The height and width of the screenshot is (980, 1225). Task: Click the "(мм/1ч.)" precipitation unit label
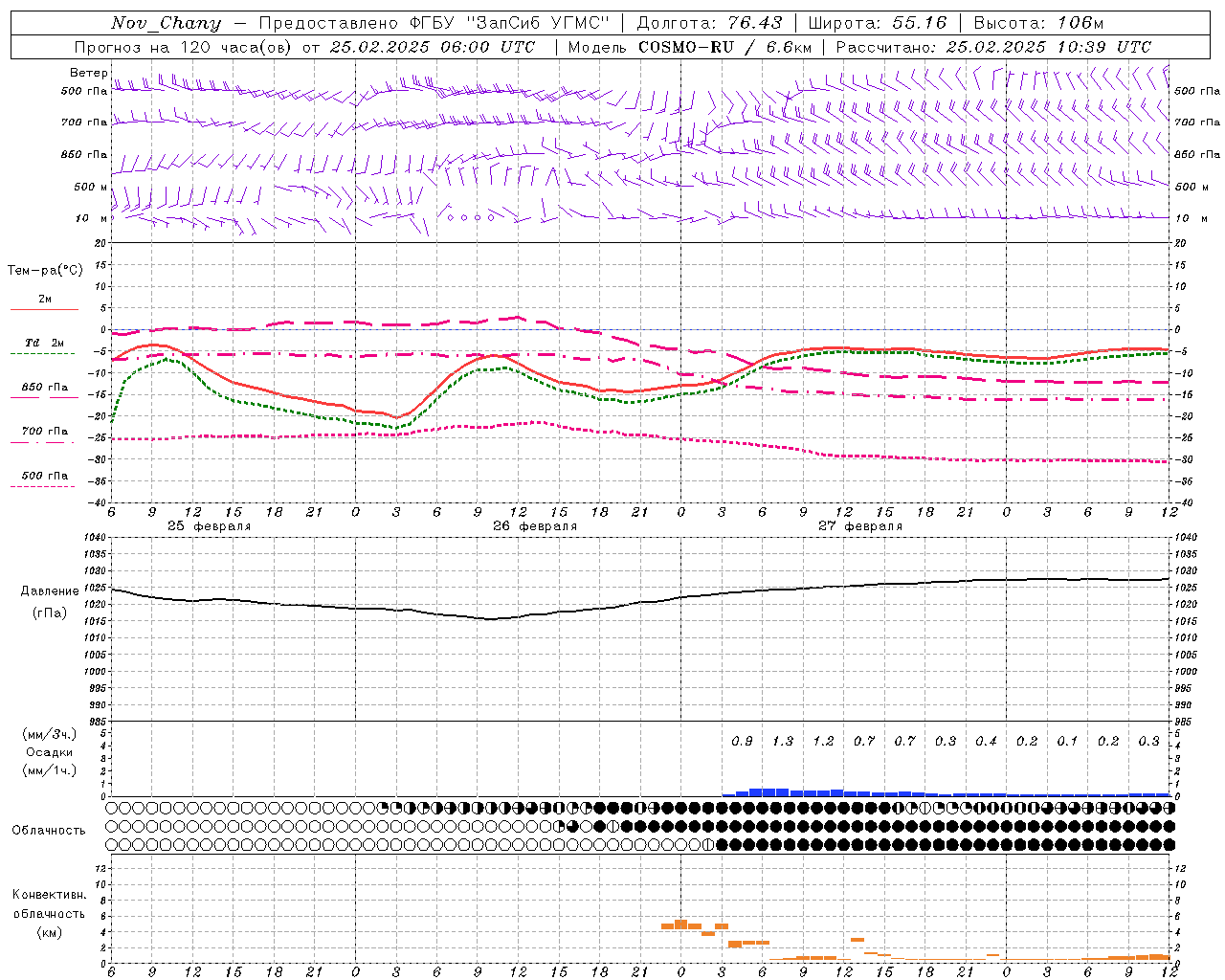click(50, 770)
